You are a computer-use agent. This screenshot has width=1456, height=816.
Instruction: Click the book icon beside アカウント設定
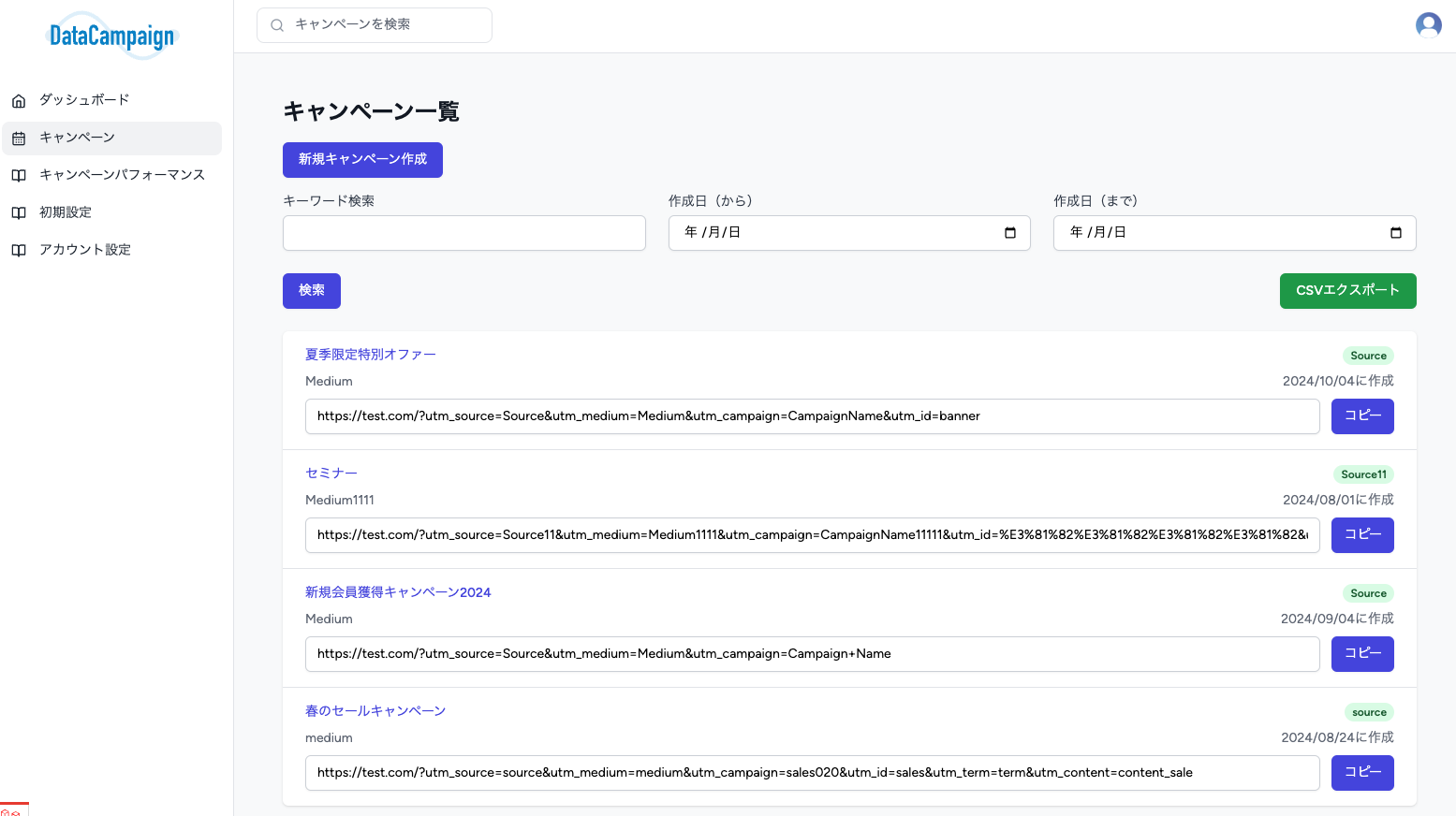(x=19, y=251)
